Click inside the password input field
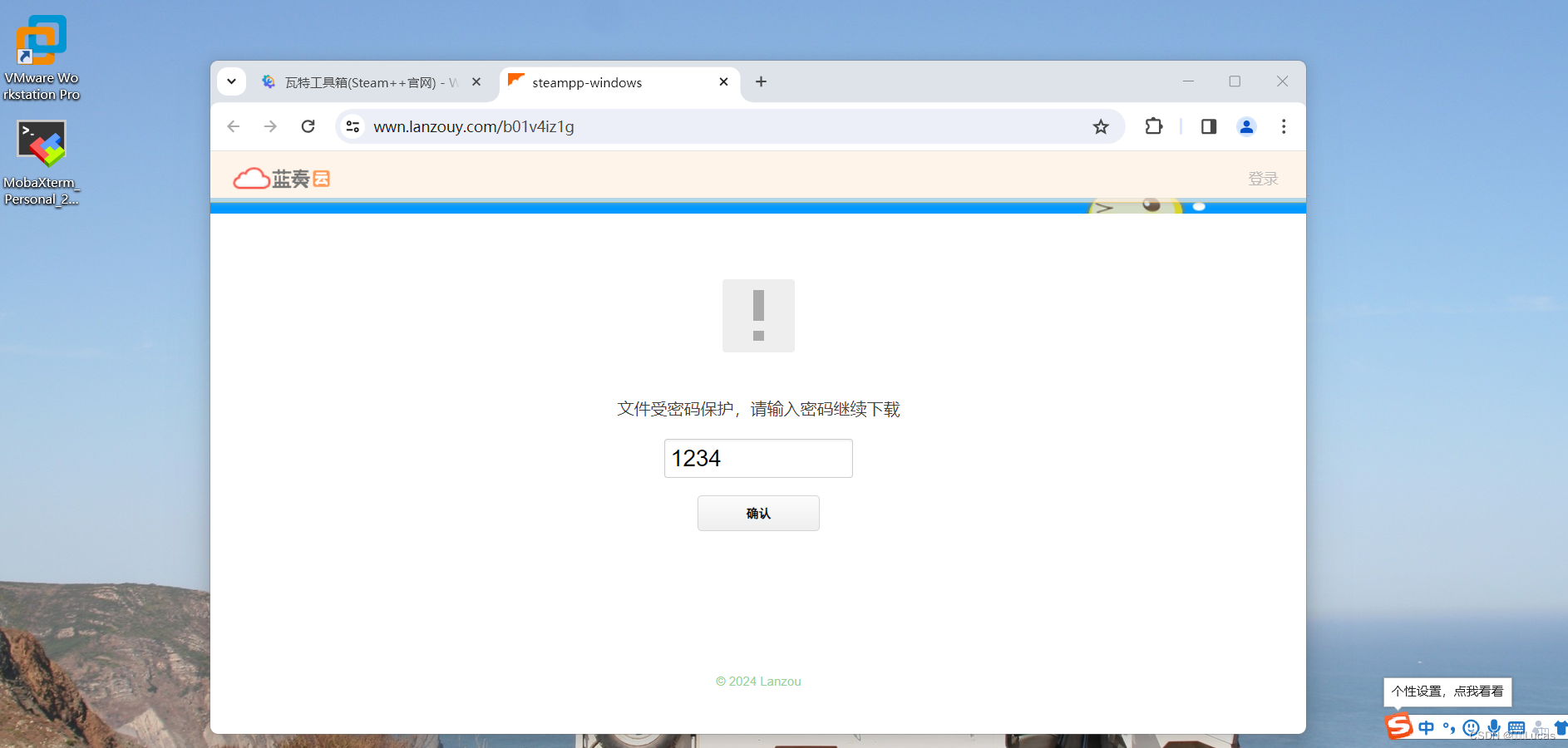The height and width of the screenshot is (748, 1568). pyautogui.click(x=757, y=458)
